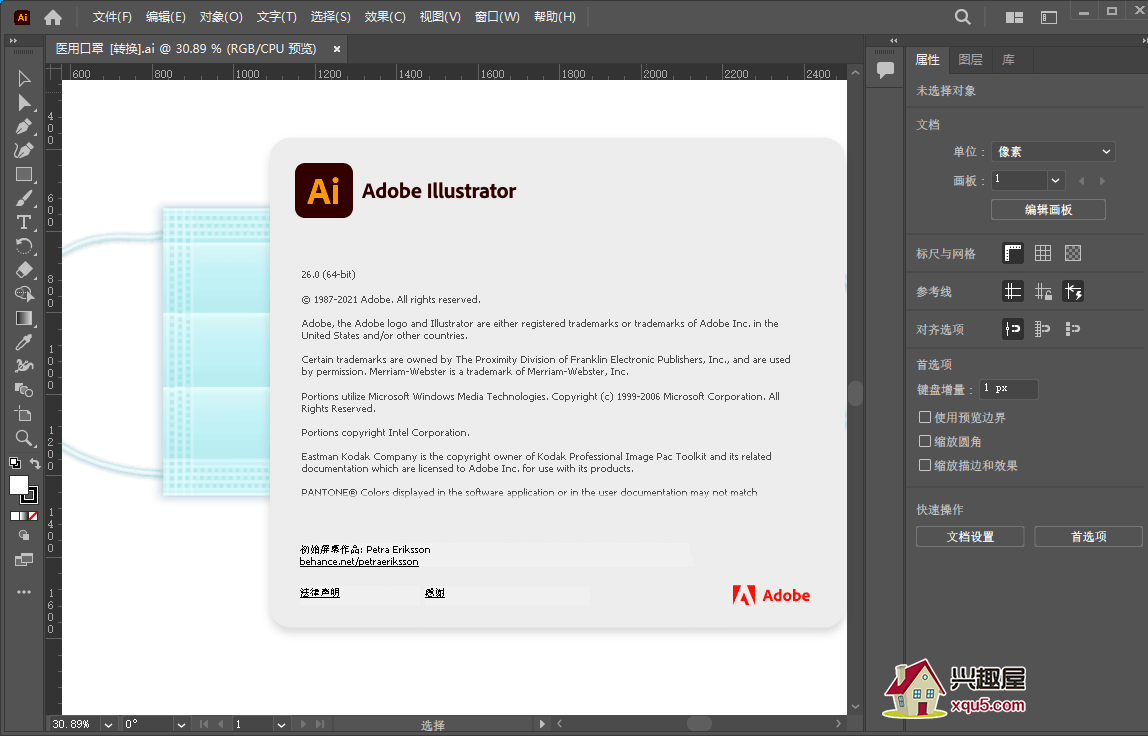Open the 效果(C) menu
Image resolution: width=1148 pixels, height=736 pixels.
coord(385,17)
